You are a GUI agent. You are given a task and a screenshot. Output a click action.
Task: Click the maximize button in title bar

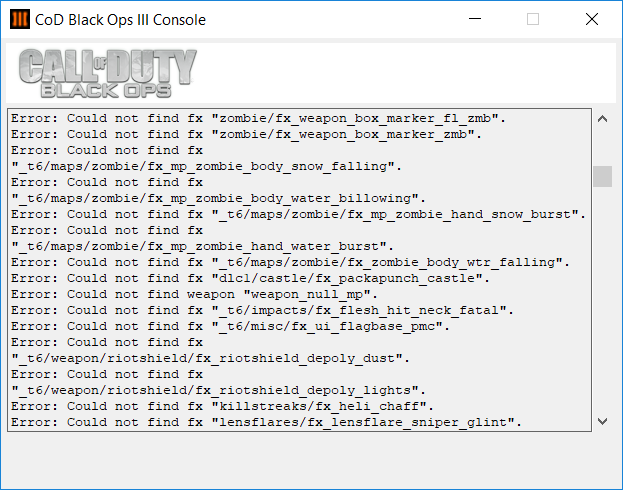pos(532,19)
